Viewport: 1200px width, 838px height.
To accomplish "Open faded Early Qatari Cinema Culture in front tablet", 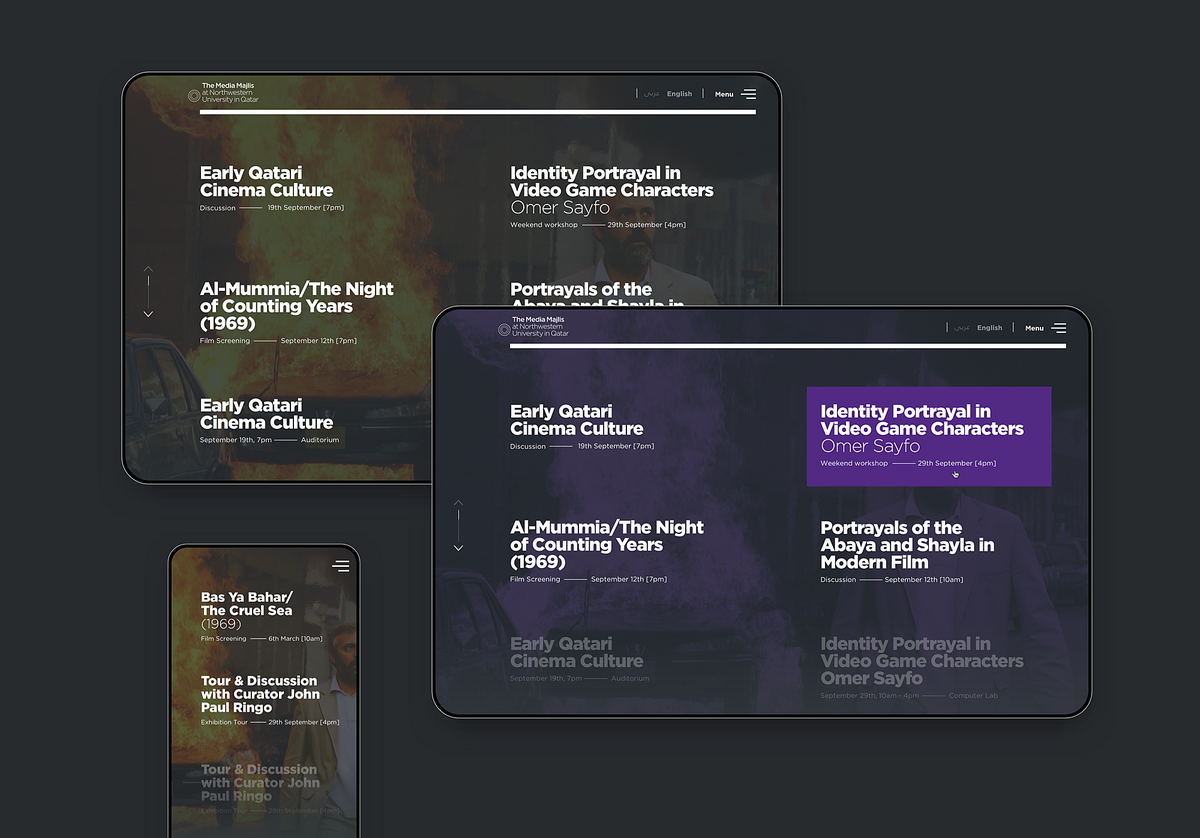I will pos(580,659).
